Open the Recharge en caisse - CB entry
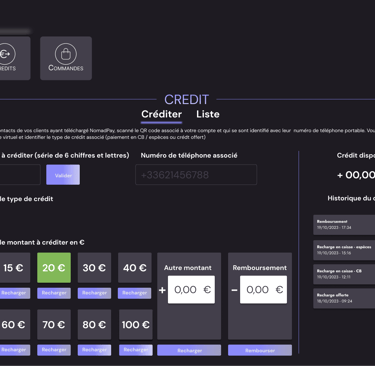Viewport: 375px width, 366px height. [344, 274]
